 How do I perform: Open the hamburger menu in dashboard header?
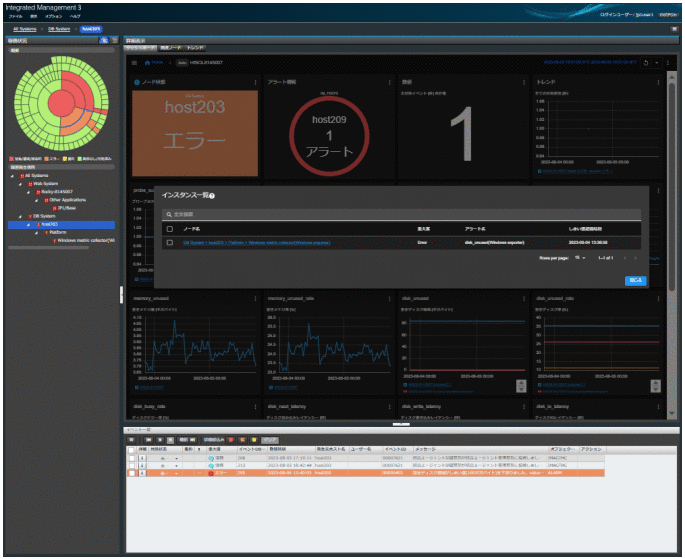(x=135, y=62)
